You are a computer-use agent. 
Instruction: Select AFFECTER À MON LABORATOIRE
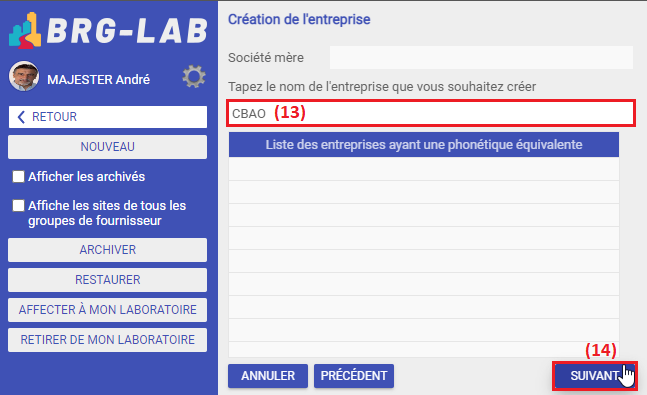click(x=108, y=310)
